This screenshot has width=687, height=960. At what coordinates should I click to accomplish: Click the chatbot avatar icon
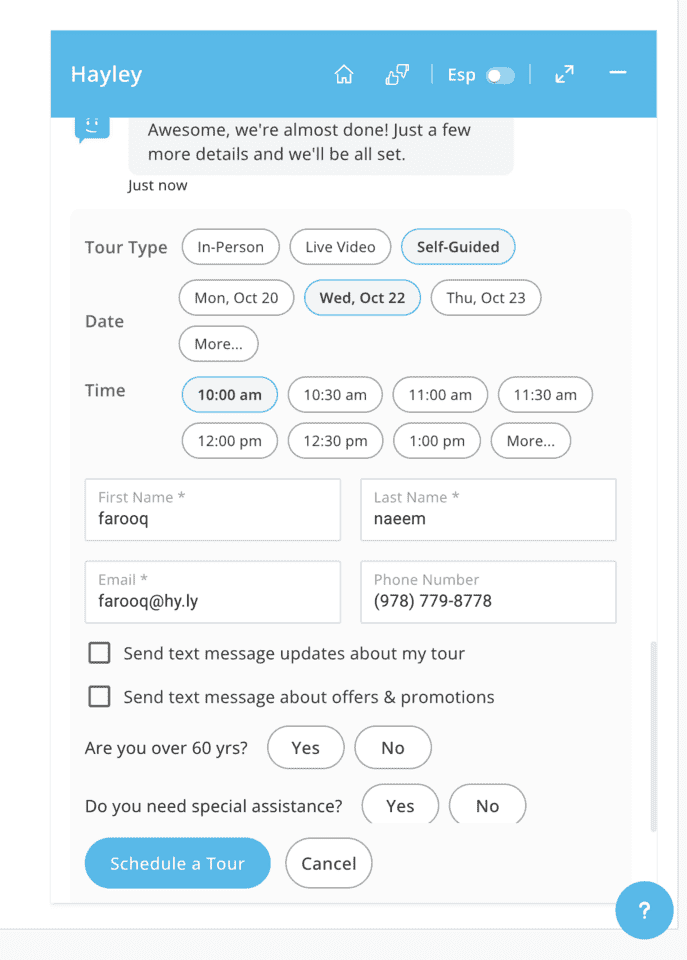[92, 128]
